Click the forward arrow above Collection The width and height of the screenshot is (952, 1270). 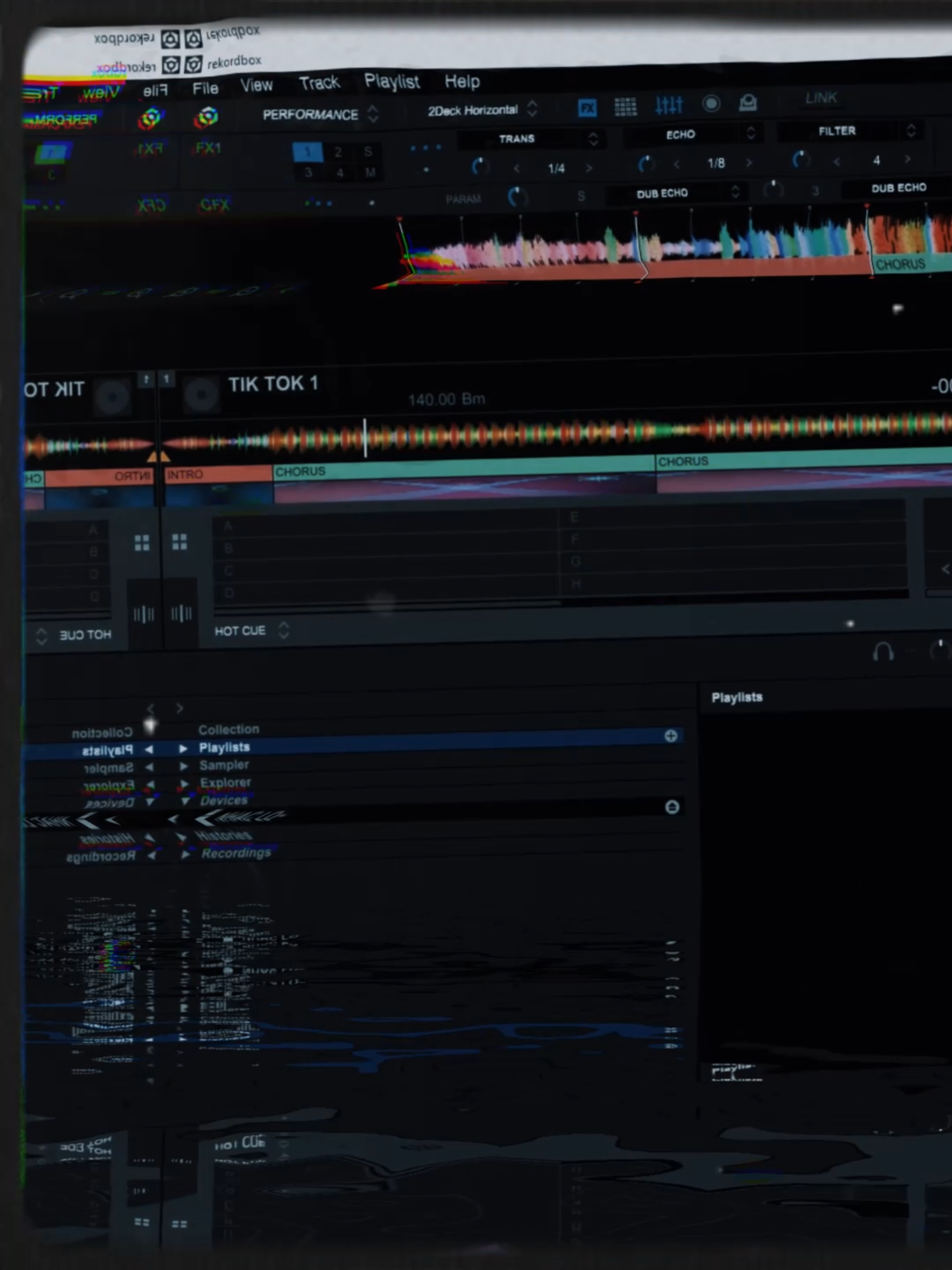coord(180,708)
